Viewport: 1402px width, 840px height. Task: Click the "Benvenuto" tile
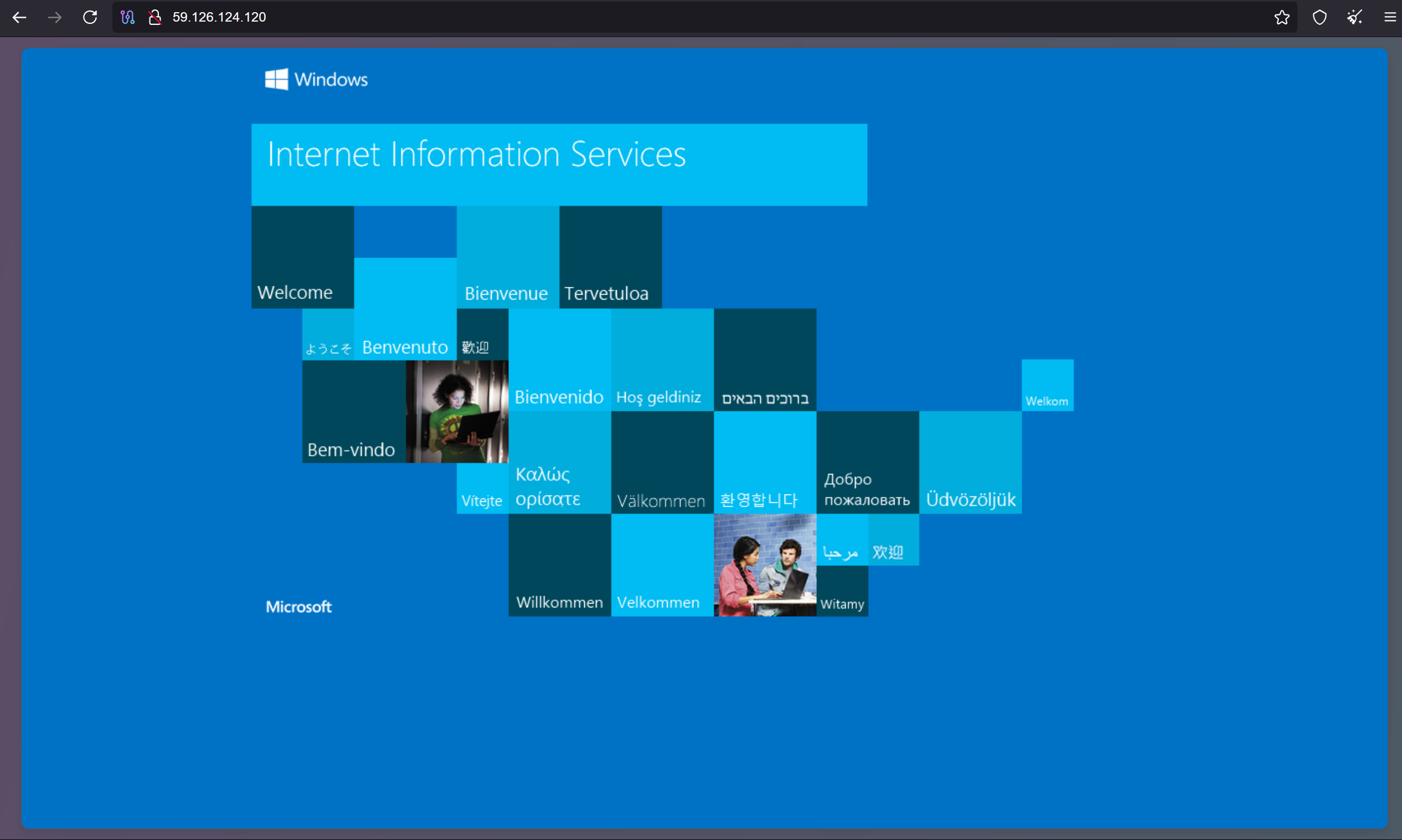[x=405, y=309]
